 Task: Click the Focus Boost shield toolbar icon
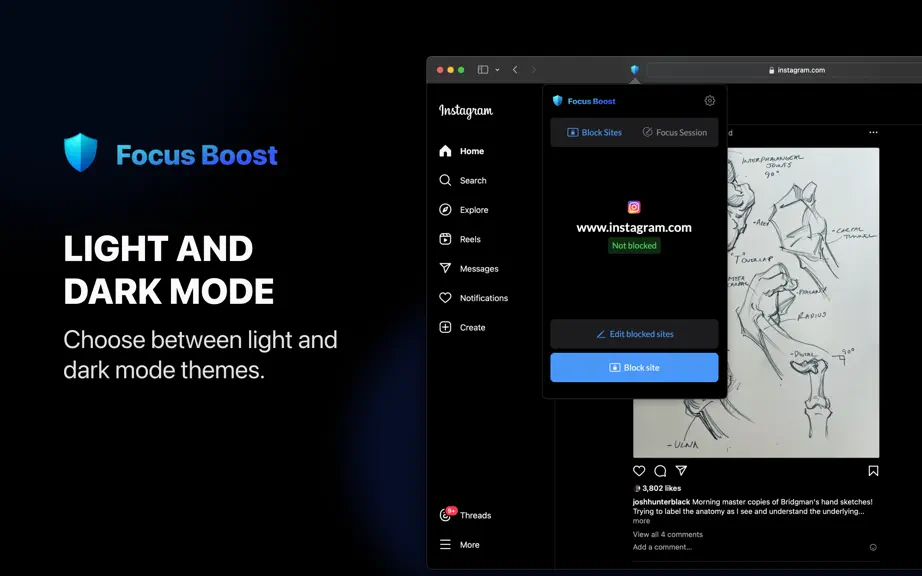click(x=634, y=69)
